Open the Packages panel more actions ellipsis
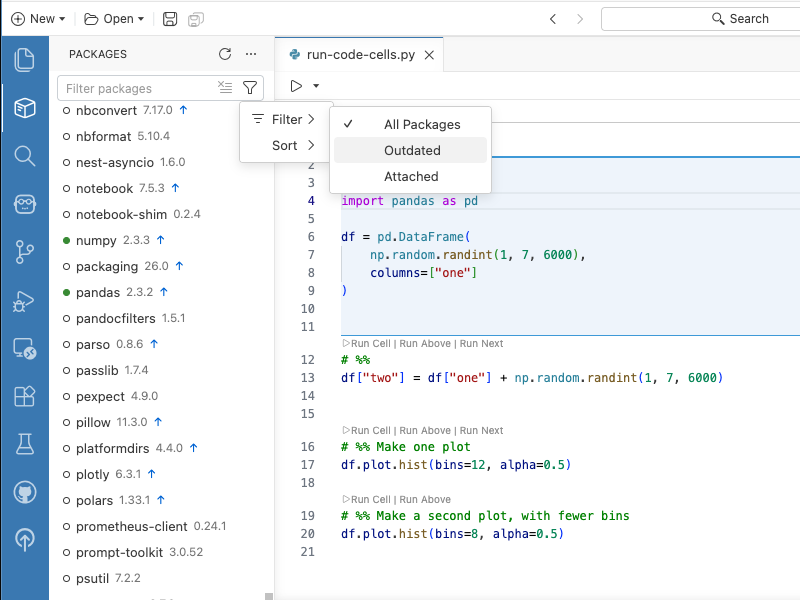The width and height of the screenshot is (800, 600). (x=251, y=54)
